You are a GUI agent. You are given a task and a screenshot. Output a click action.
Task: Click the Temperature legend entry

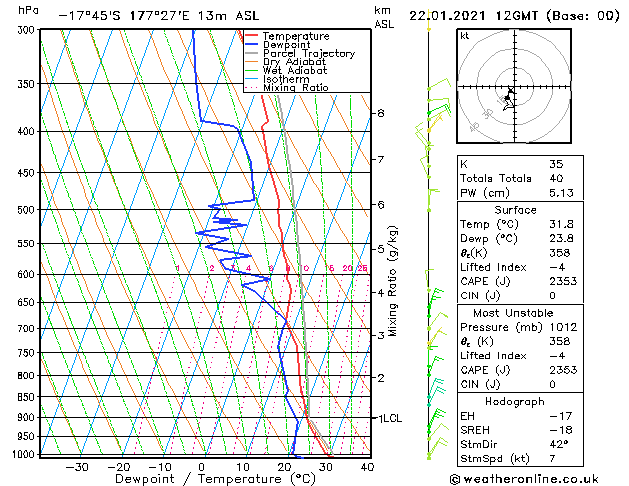287,36
